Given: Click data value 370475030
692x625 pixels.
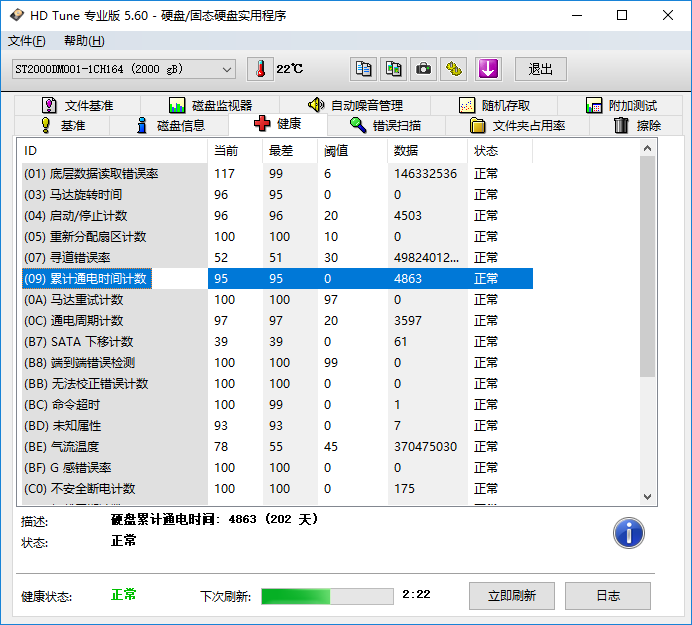Looking at the screenshot, I should coord(425,447).
